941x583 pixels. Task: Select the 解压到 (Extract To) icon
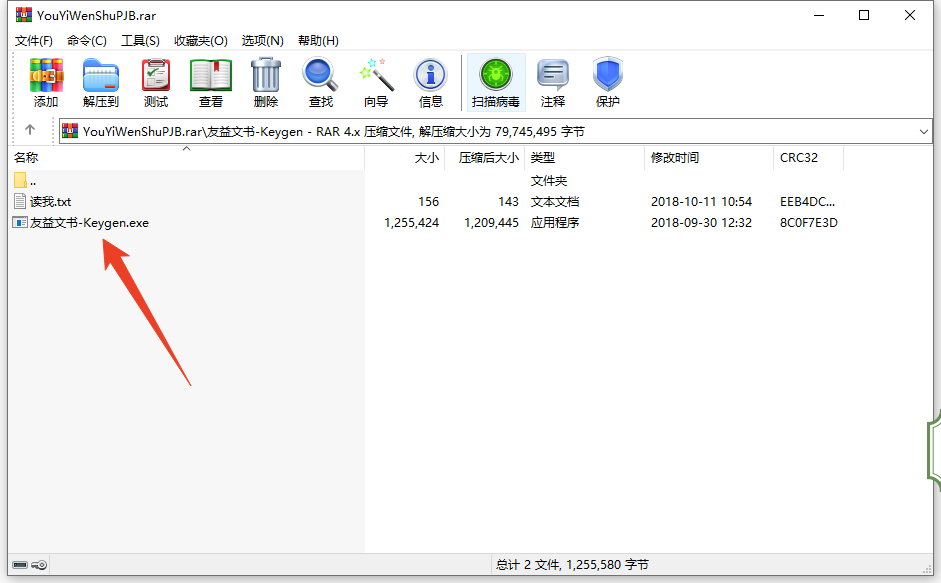(100, 82)
